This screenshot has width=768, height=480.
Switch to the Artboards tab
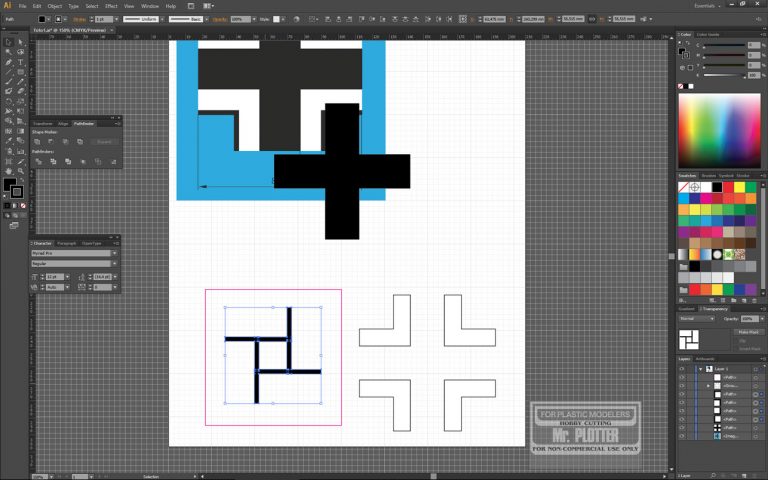[704, 358]
